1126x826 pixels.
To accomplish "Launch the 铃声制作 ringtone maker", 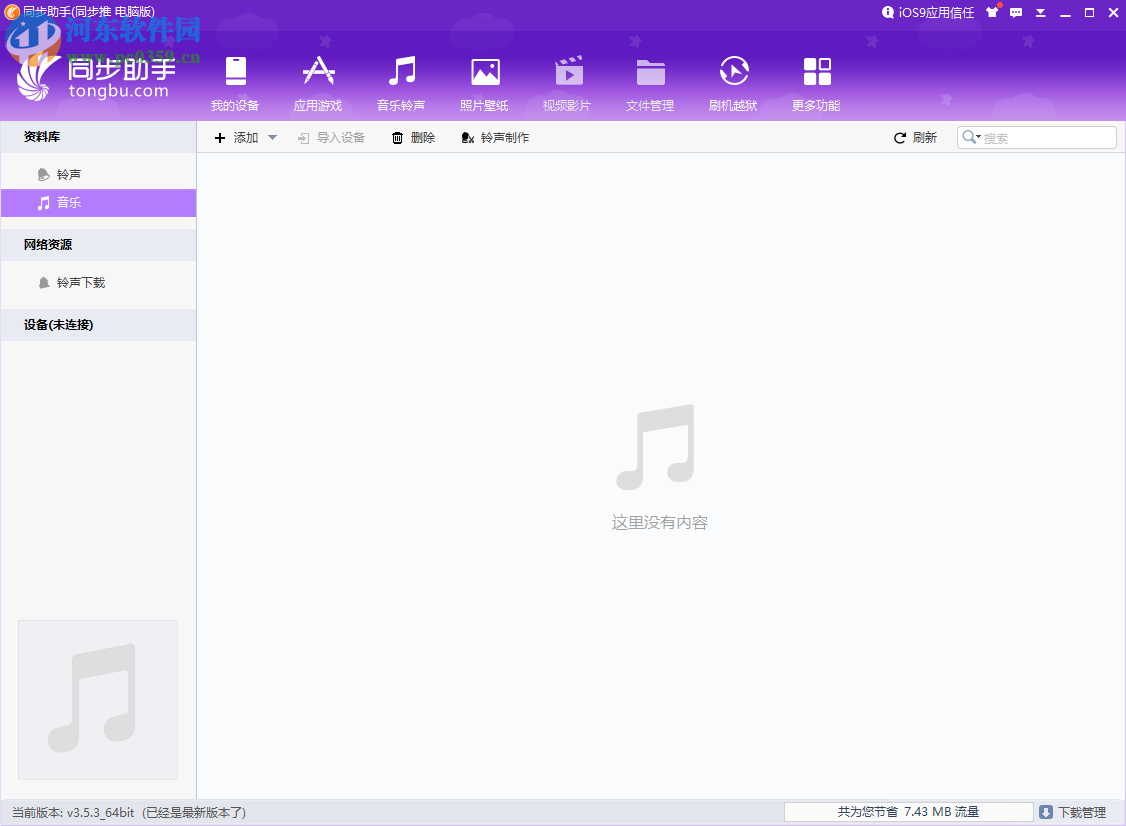I will click(494, 137).
